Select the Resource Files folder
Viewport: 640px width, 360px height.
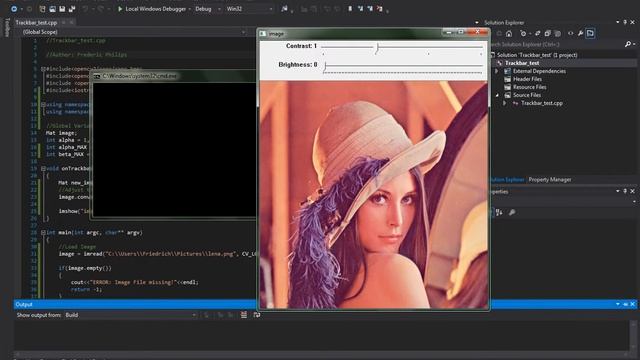[529, 87]
